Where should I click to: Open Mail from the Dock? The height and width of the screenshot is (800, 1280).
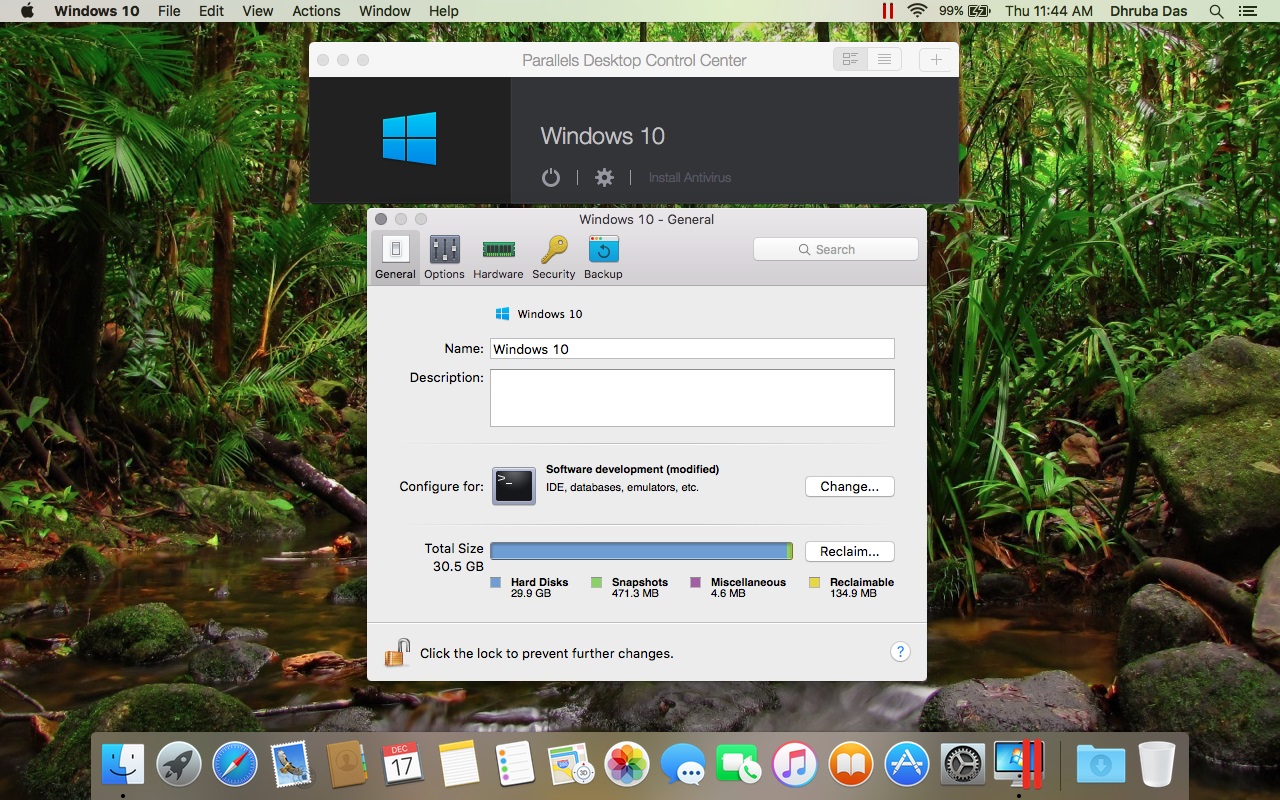pos(291,765)
